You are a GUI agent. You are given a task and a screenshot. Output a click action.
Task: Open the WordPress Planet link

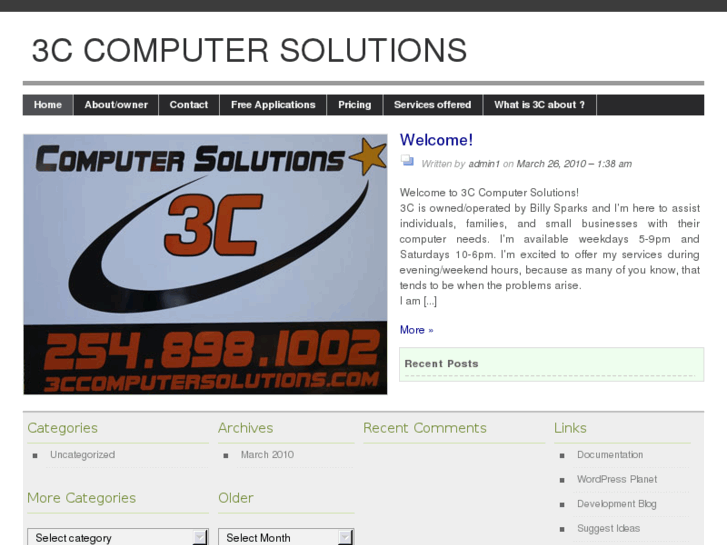tap(617, 479)
